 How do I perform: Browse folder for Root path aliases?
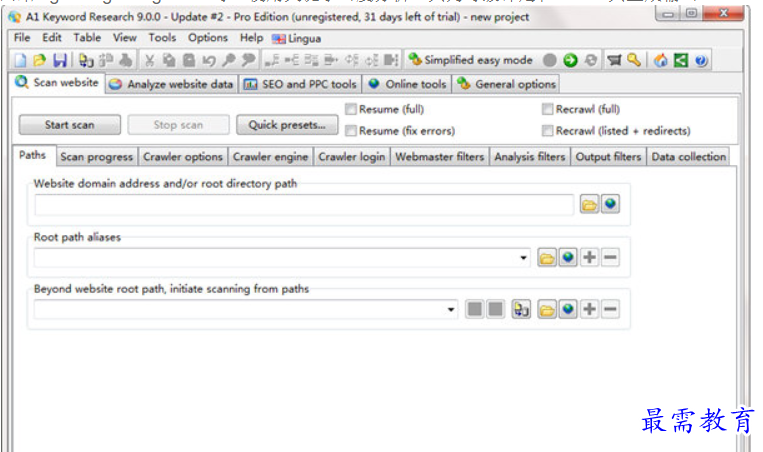(x=547, y=257)
